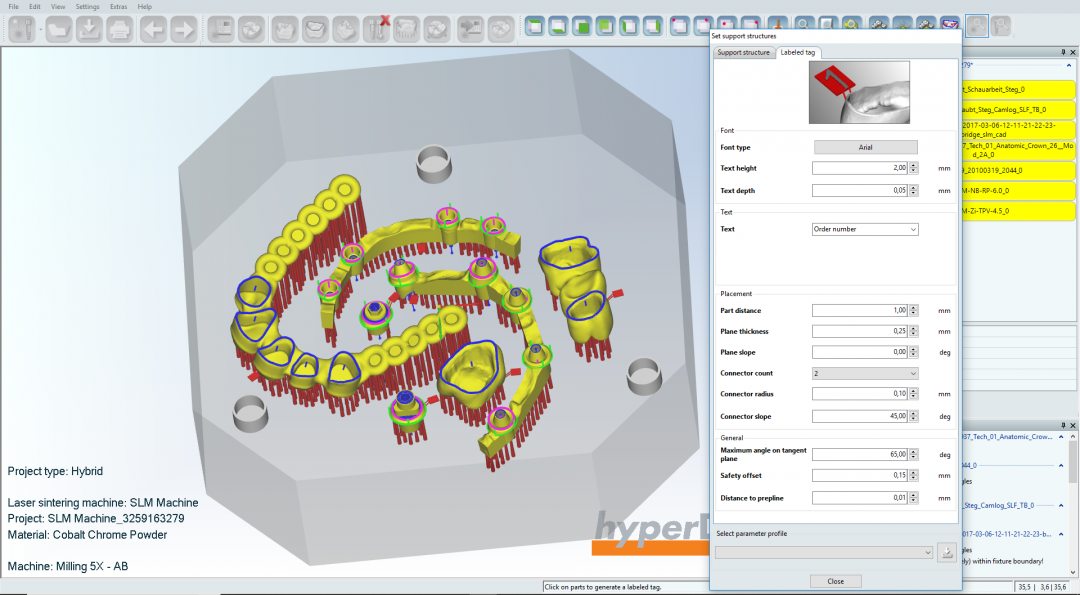Click the Arial font type button
This screenshot has width=1080, height=595.
(866, 147)
